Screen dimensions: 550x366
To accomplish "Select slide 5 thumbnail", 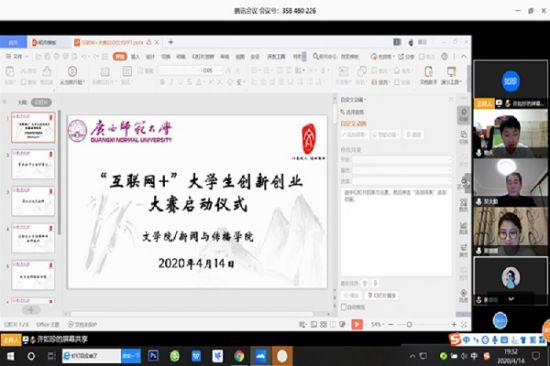I will point(33,275).
